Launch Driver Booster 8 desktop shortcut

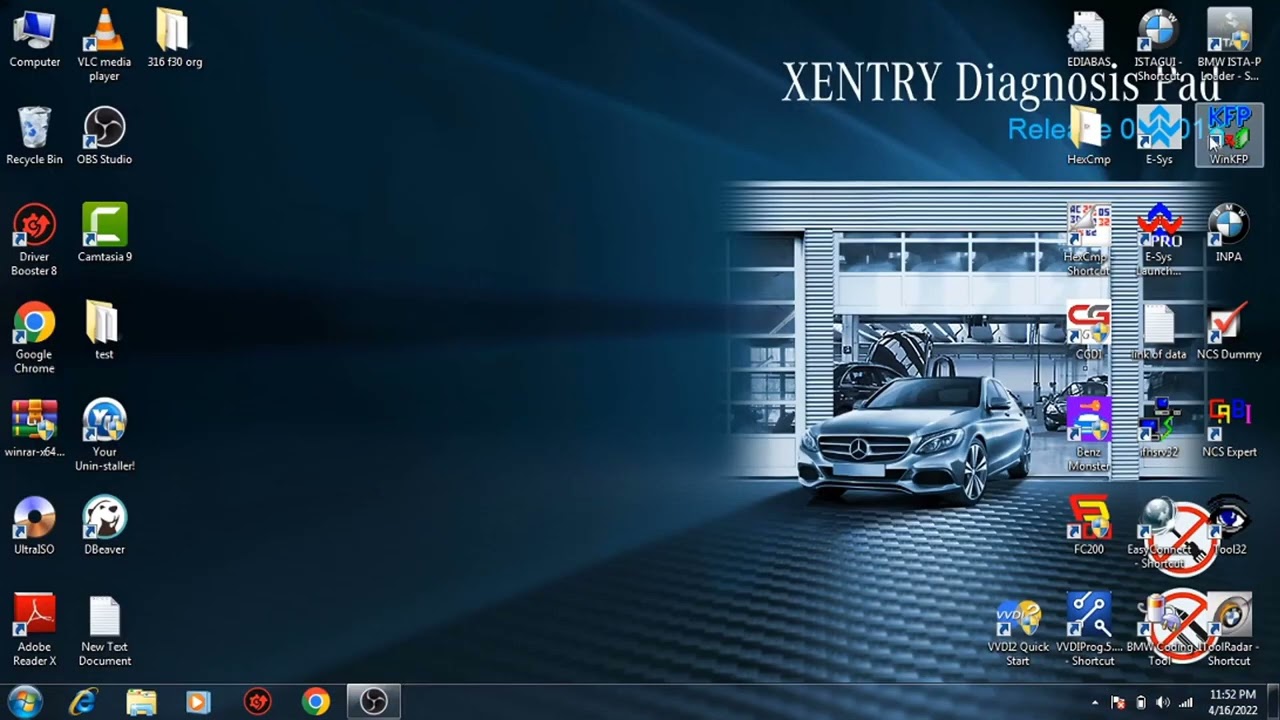(34, 241)
